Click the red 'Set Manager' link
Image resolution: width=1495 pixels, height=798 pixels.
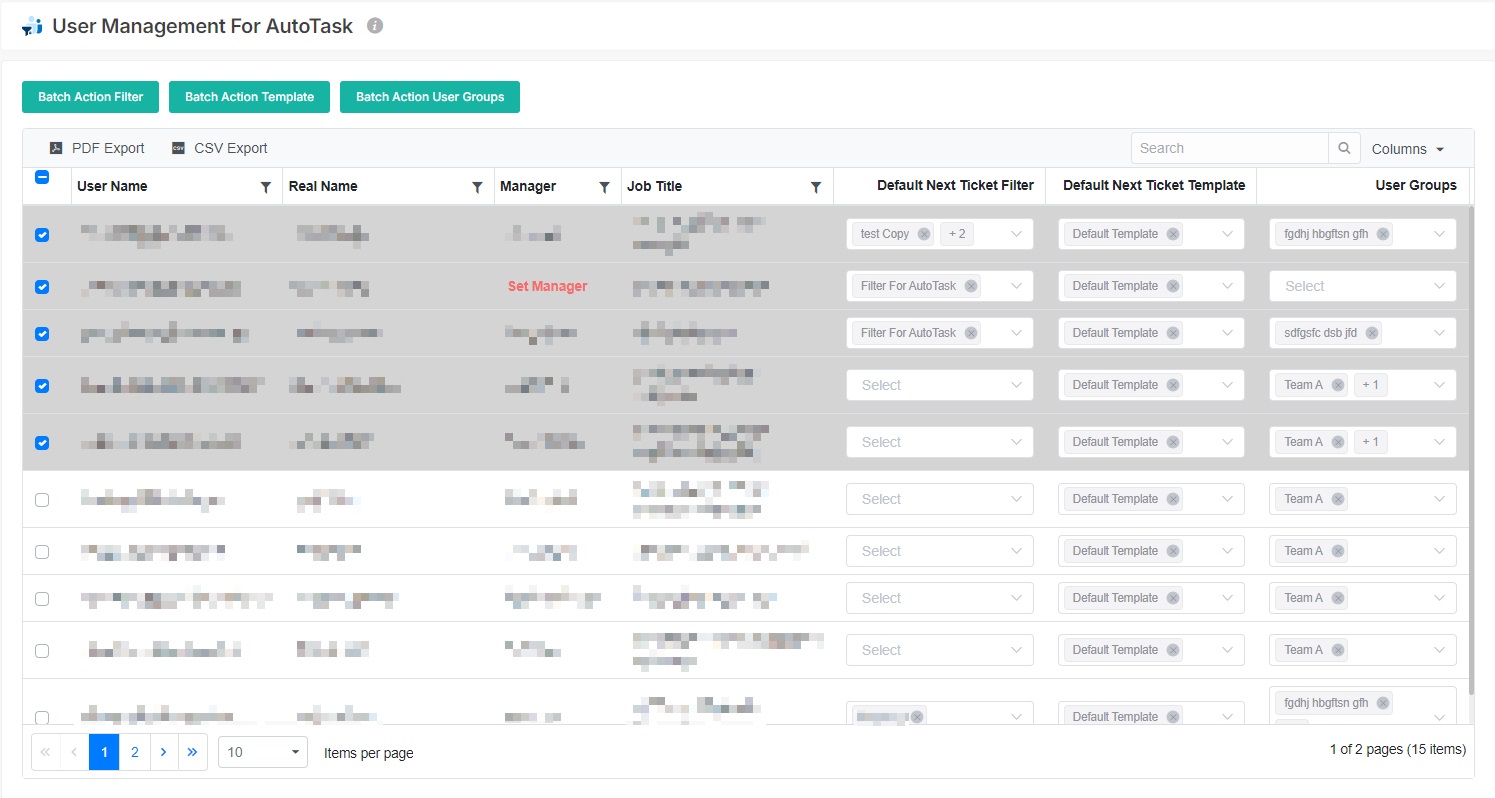[x=547, y=286]
